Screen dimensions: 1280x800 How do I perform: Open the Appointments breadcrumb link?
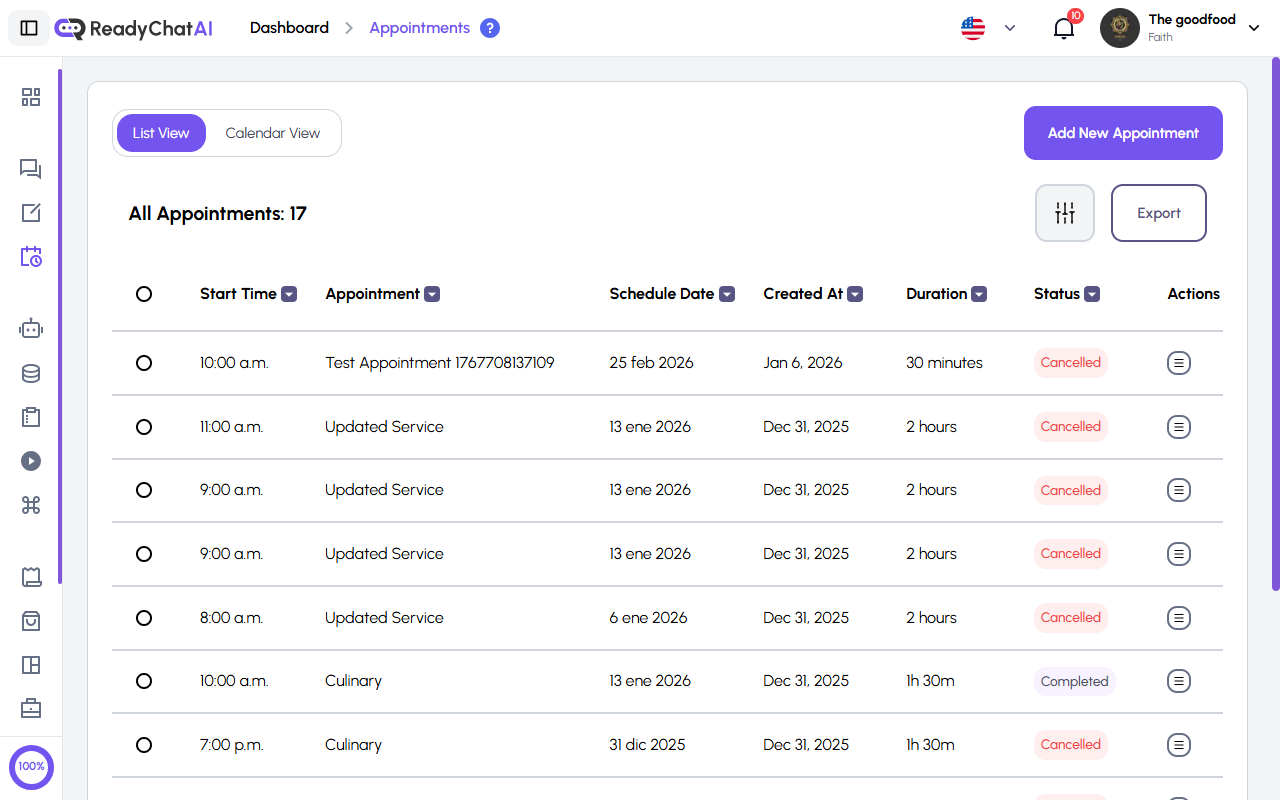coord(420,27)
